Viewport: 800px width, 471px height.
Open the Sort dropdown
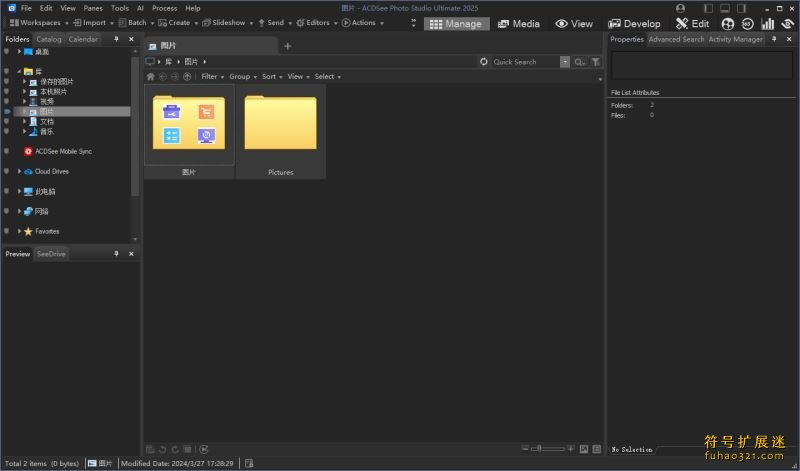tap(272, 76)
